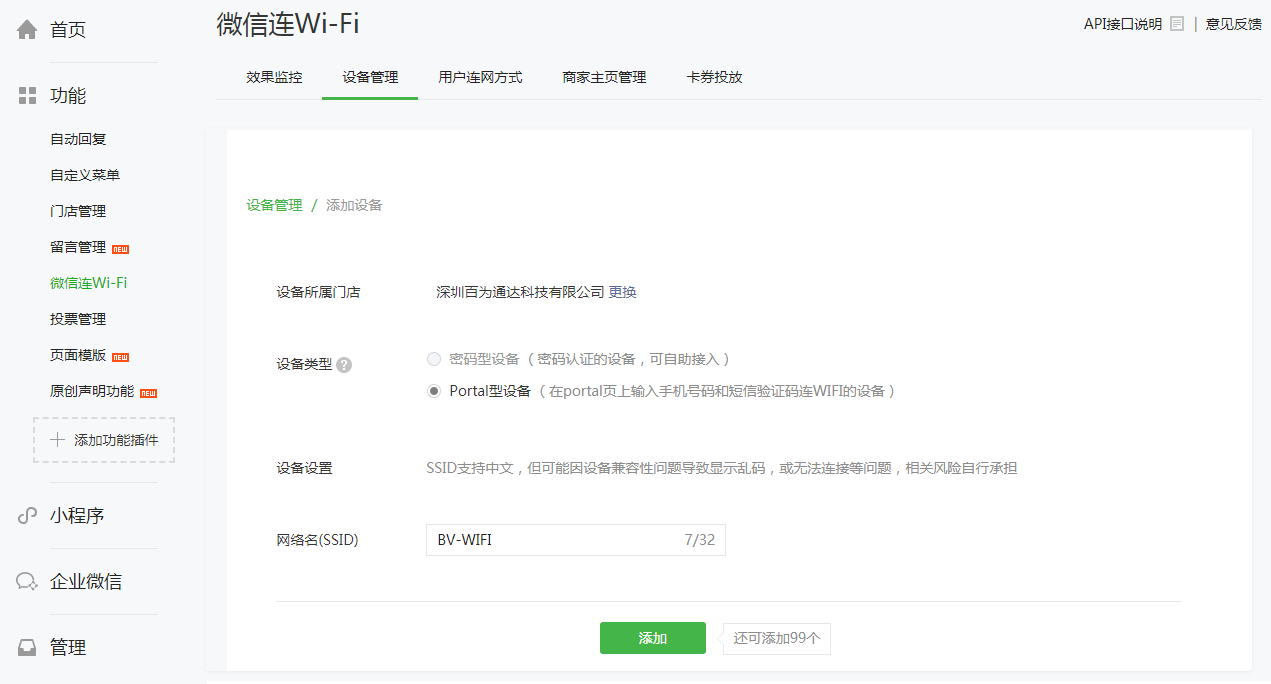Click the 更换 link to change store
This screenshot has width=1271, height=684.
623,292
